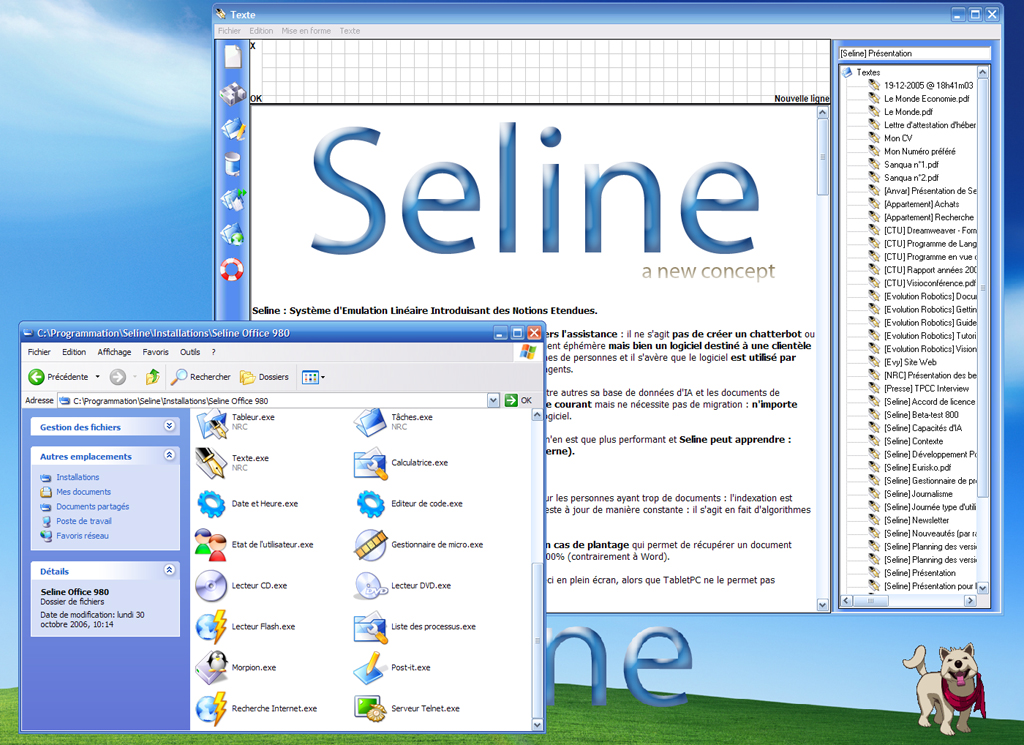
Task: Open the Adresse bar dropdown arrow
Action: coord(493,400)
